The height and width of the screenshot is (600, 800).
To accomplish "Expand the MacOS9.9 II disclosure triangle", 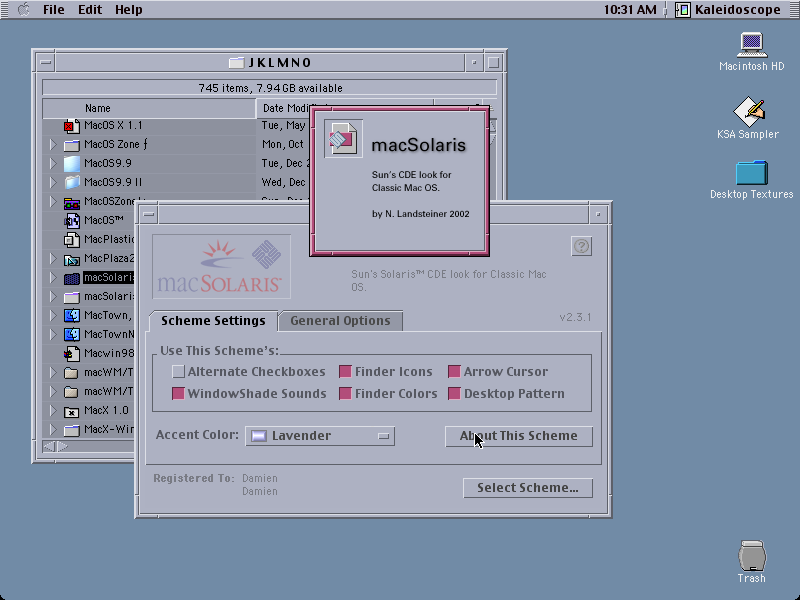I will [53, 182].
